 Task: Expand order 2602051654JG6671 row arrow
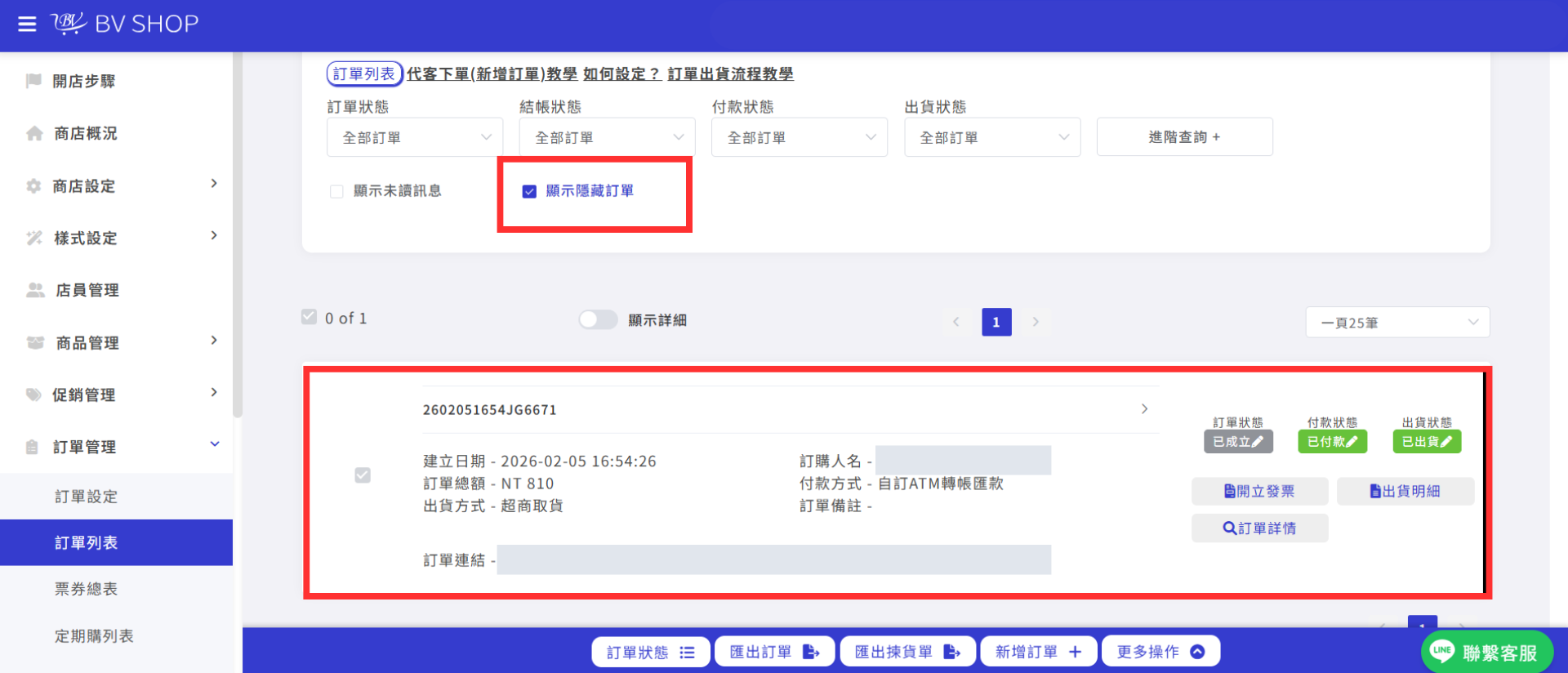[1144, 409]
